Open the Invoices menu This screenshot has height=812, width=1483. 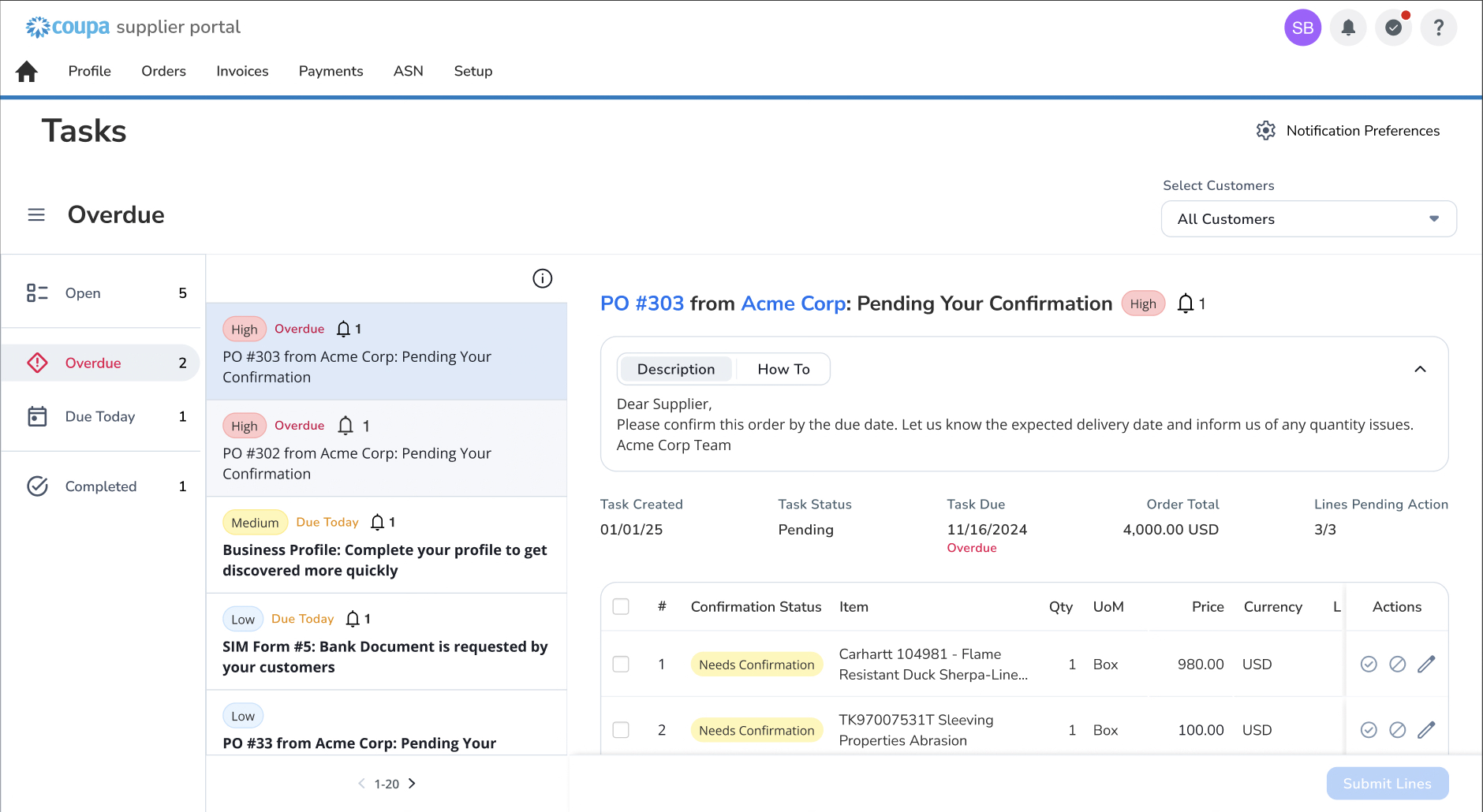(242, 71)
